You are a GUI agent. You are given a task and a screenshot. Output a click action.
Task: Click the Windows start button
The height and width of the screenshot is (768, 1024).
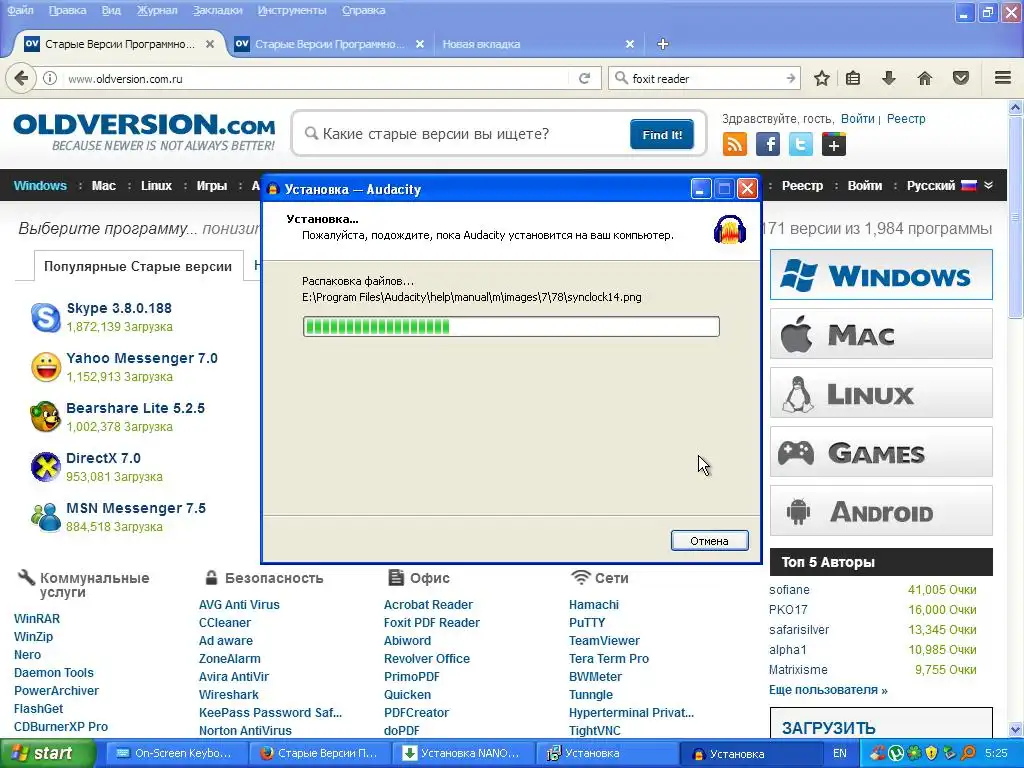[47, 754]
